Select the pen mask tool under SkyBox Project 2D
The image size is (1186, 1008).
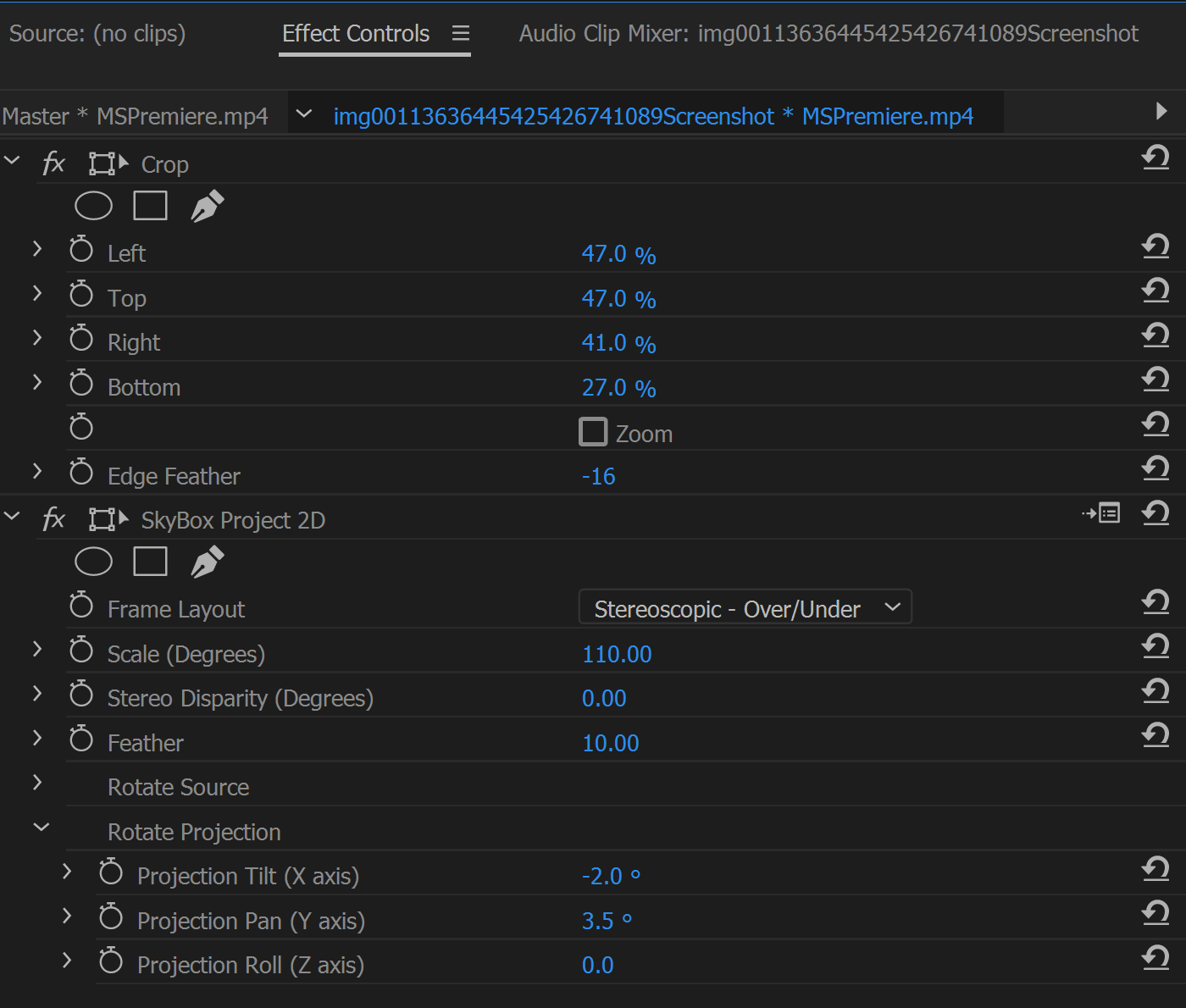click(x=207, y=562)
